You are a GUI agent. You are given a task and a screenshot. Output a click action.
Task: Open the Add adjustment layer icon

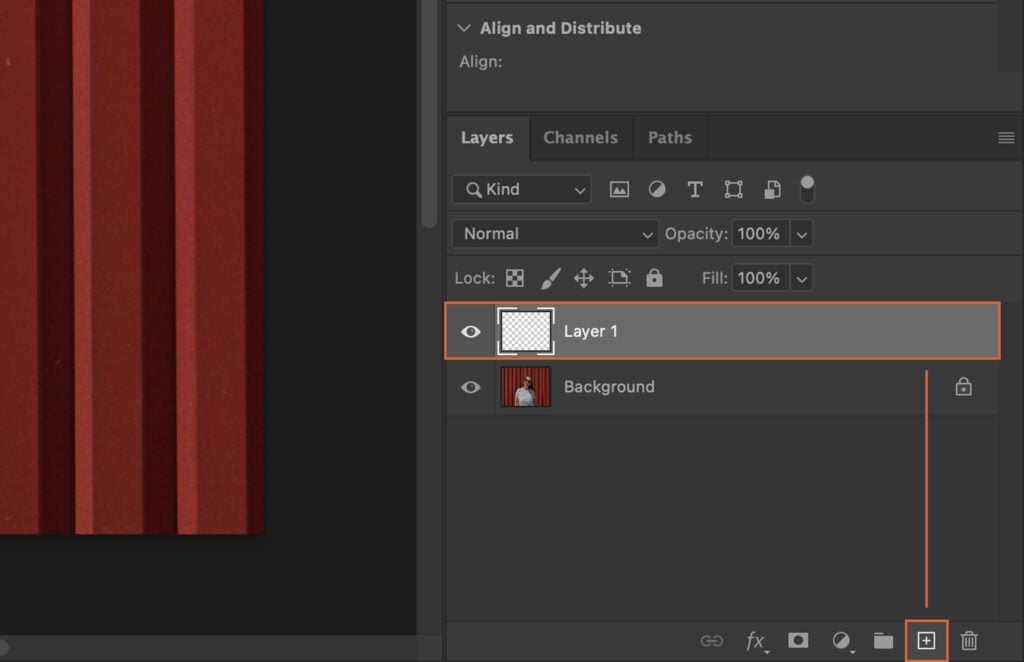click(x=841, y=641)
